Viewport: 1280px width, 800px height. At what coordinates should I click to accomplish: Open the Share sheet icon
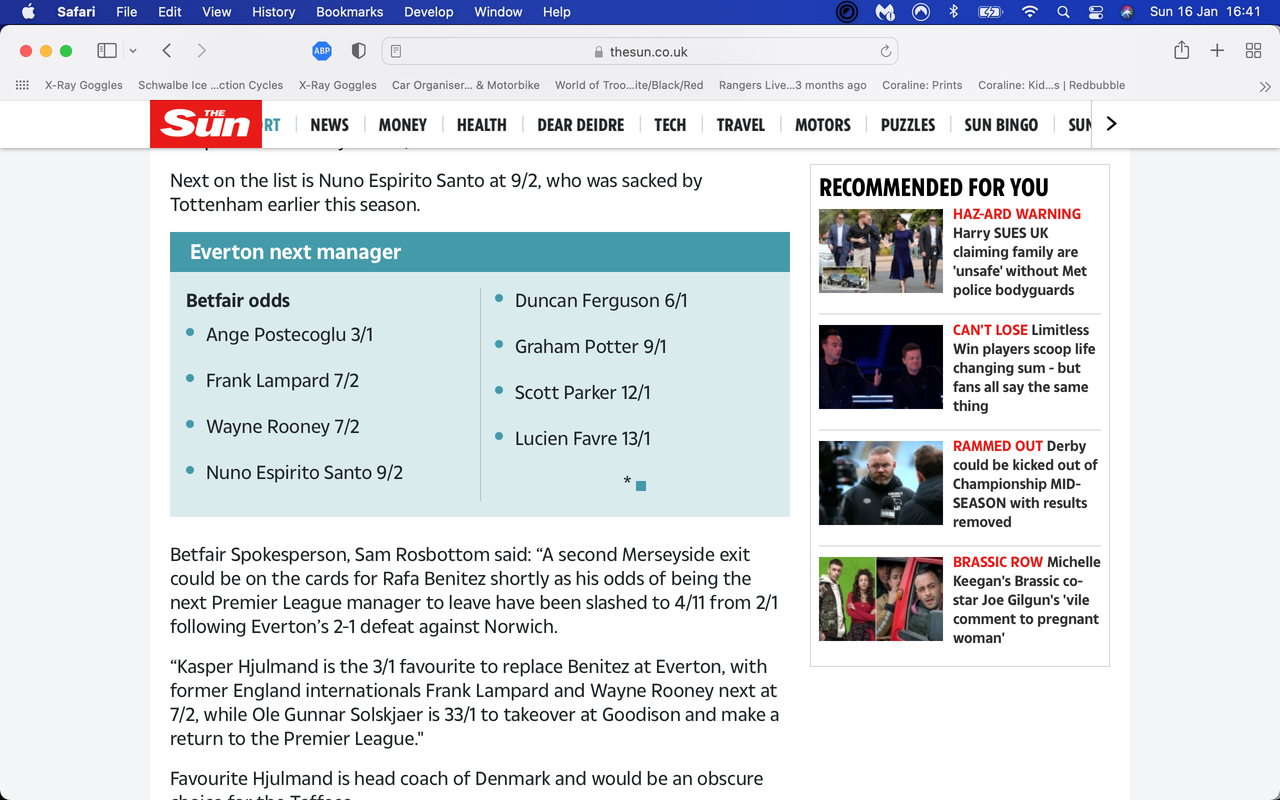[1181, 51]
